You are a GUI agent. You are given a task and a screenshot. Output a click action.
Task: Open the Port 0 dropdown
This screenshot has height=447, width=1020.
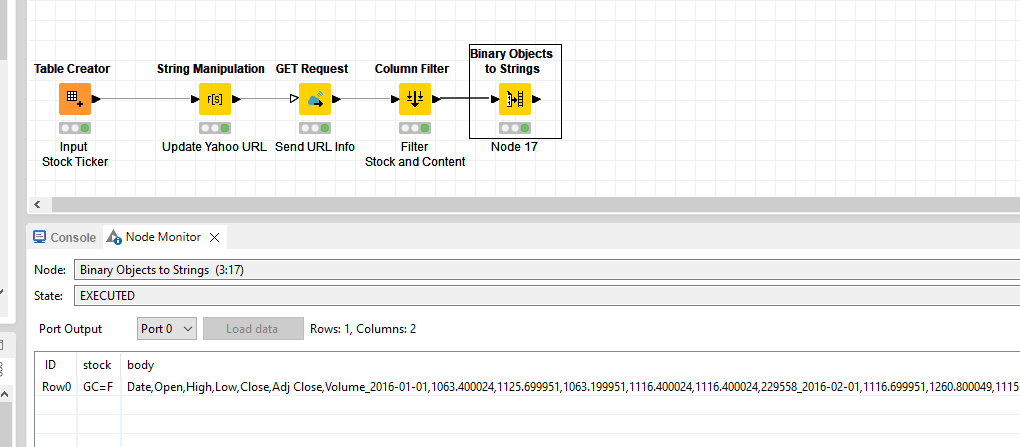167,329
